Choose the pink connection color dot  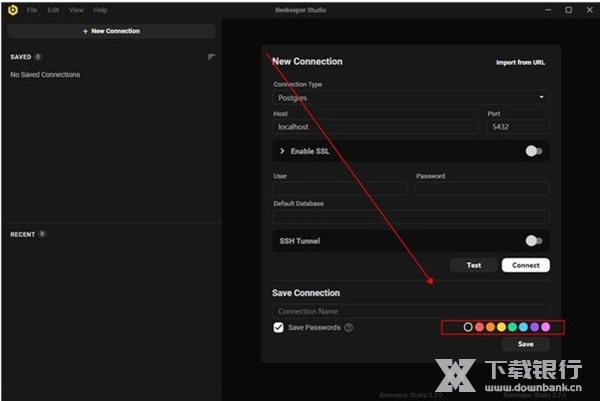click(545, 327)
